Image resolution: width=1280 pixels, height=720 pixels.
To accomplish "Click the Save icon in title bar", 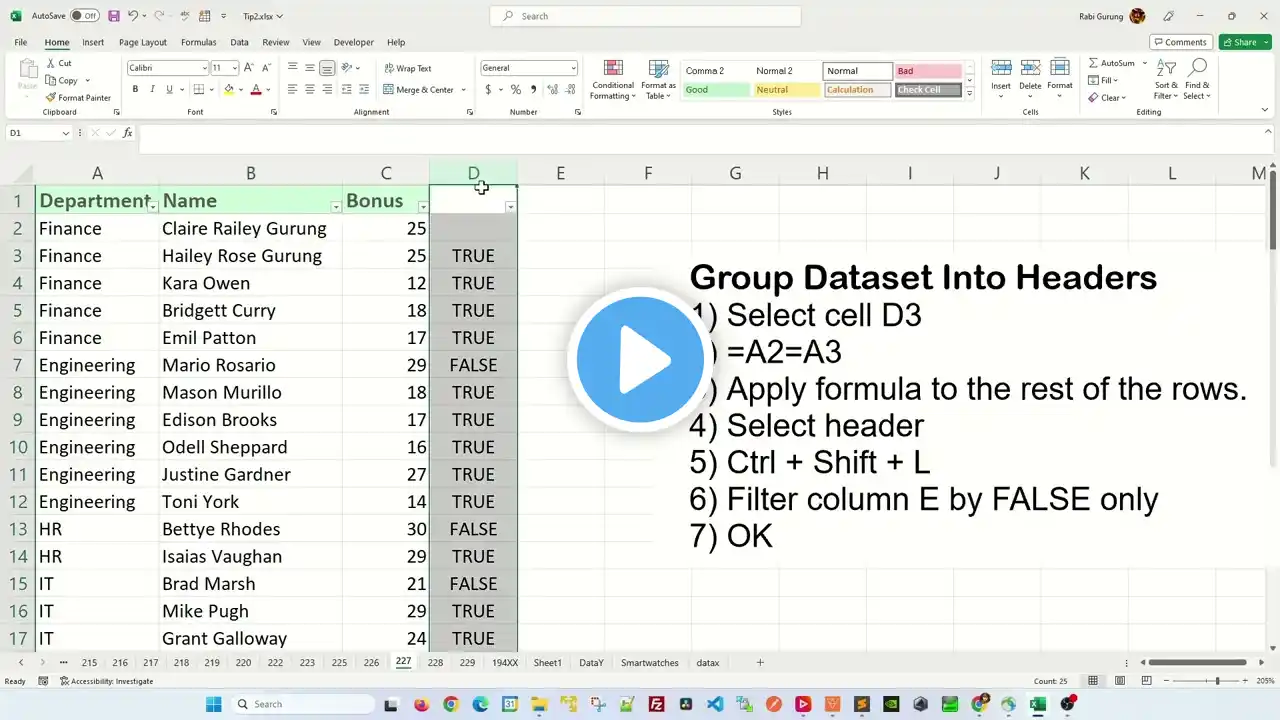I will click(113, 16).
